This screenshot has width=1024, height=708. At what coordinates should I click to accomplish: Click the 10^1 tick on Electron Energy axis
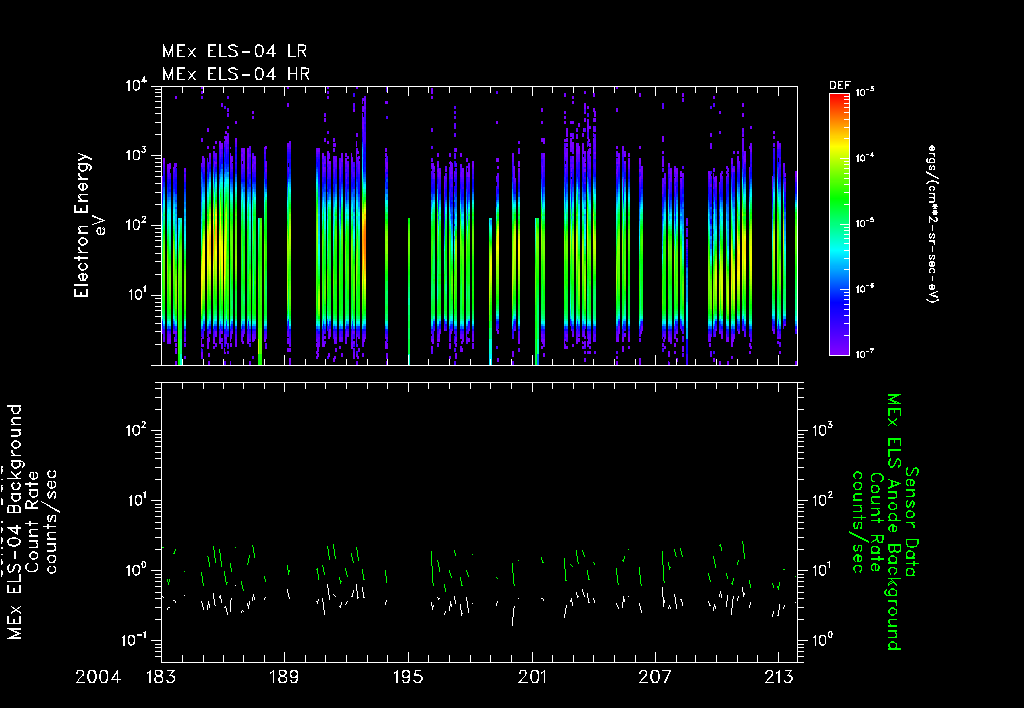(x=138, y=295)
